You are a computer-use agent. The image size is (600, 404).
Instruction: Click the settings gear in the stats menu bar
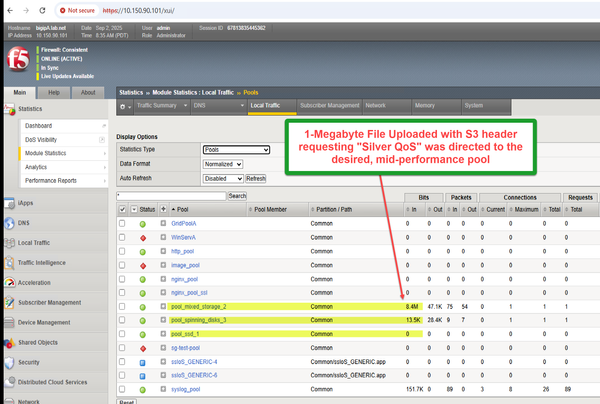[x=123, y=105]
